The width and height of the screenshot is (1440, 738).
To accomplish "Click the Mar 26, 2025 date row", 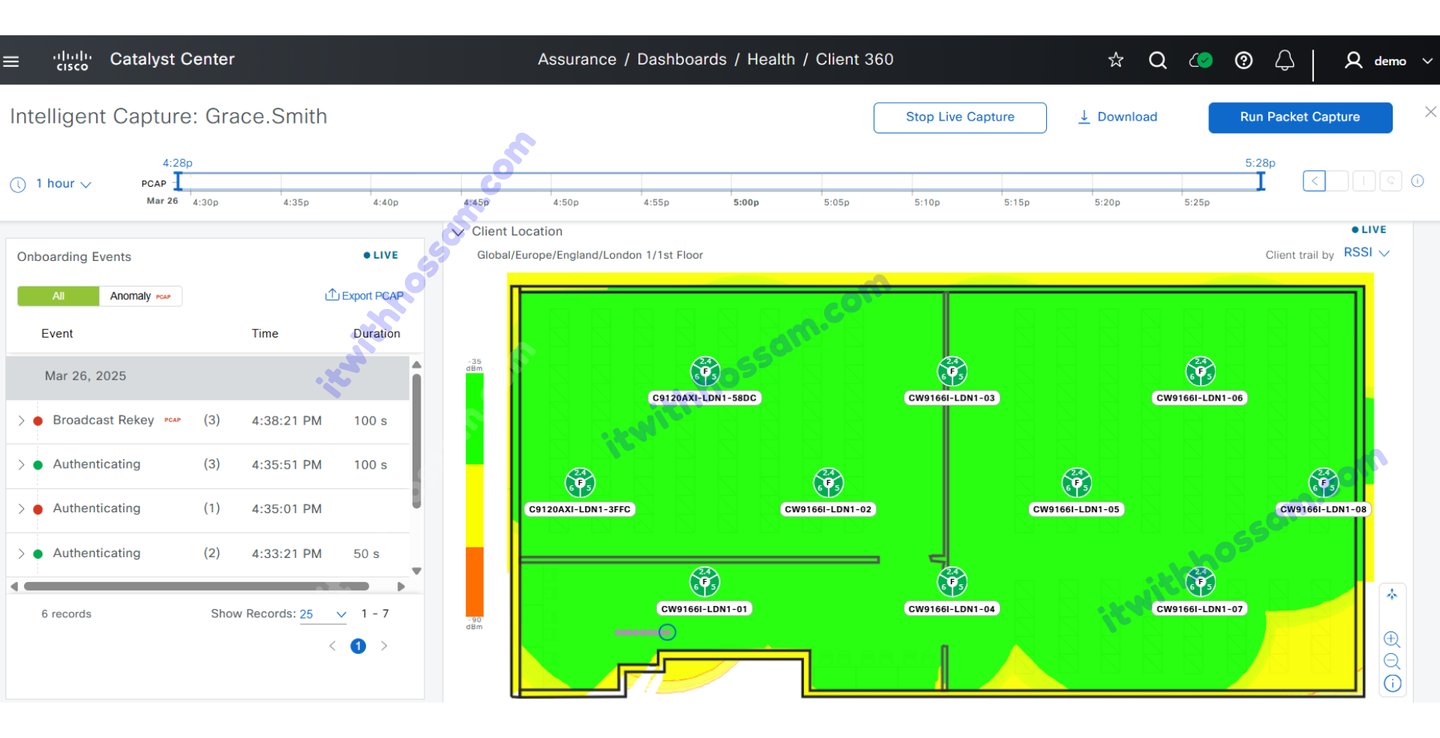I will [208, 377].
